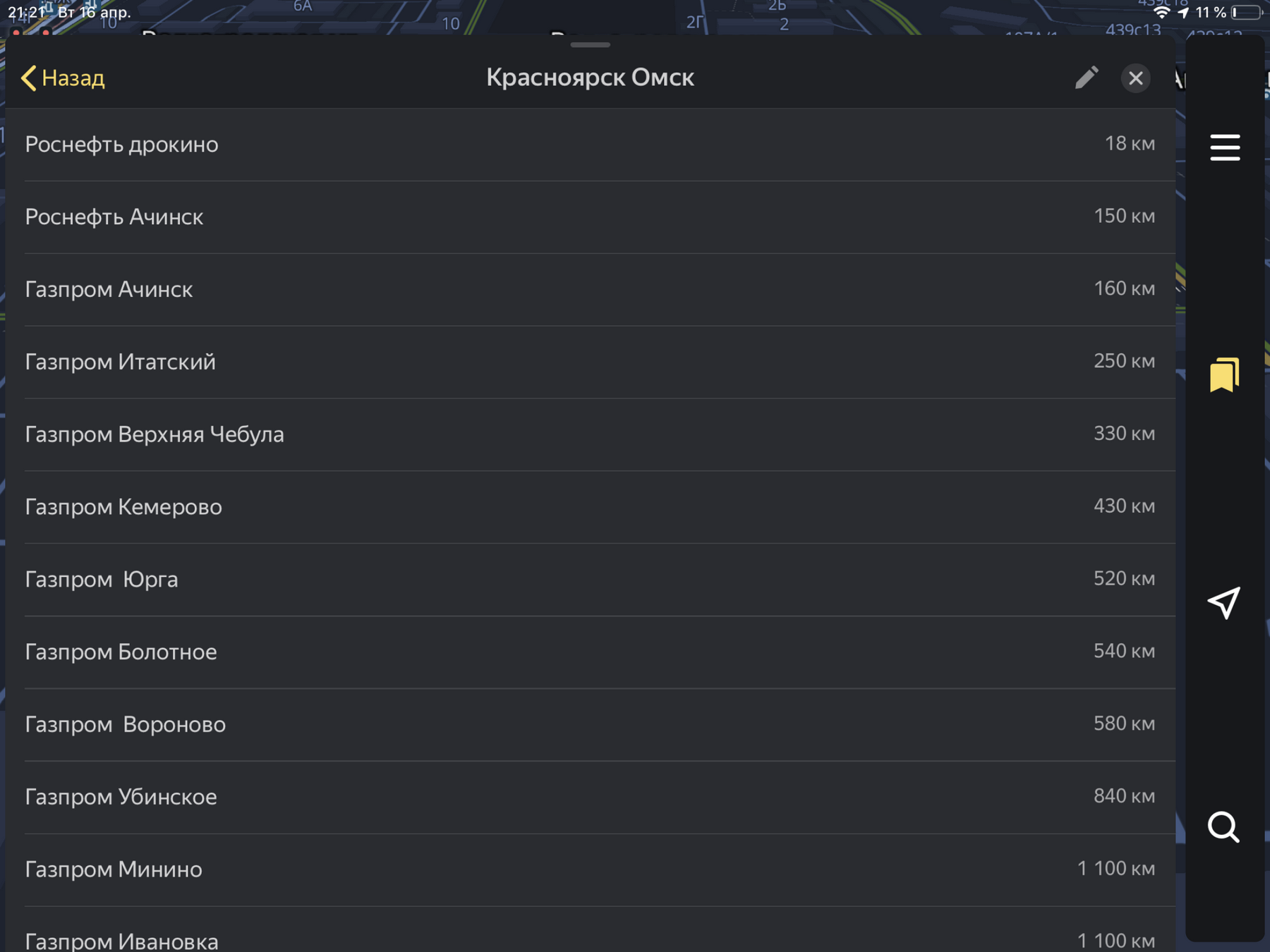Tap the 1 100 км value beside Газпром Минино
1270x952 pixels.
(x=1116, y=869)
